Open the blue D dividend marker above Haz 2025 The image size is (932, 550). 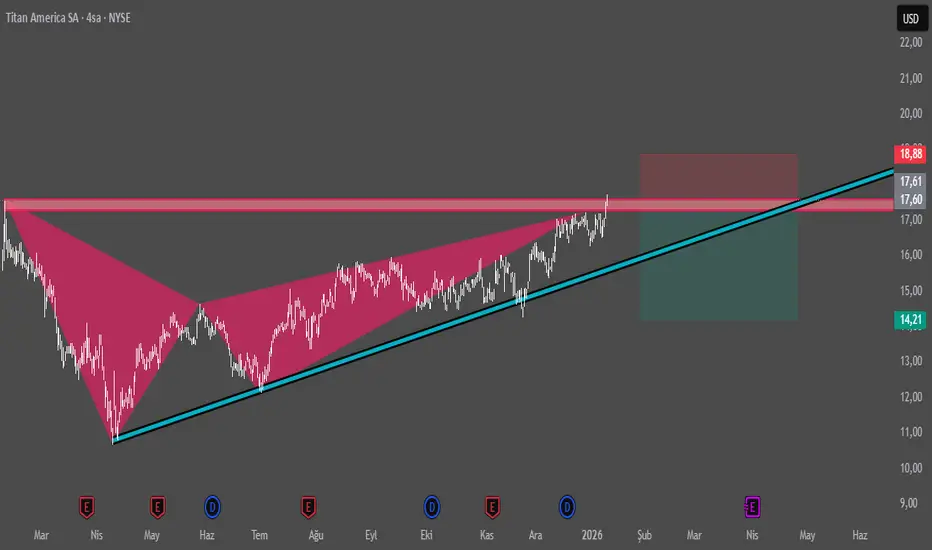212,507
